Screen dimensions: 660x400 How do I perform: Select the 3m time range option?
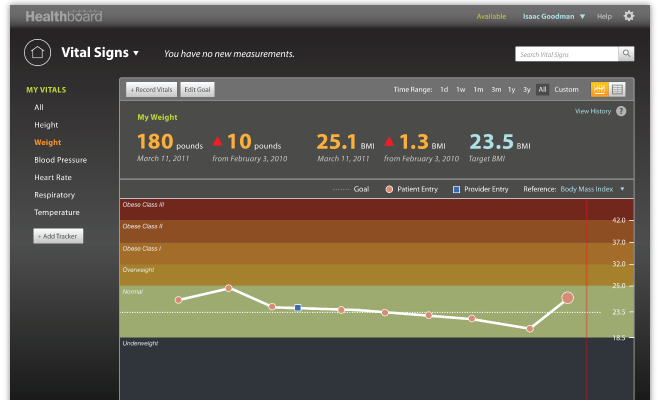pyautogui.click(x=495, y=90)
